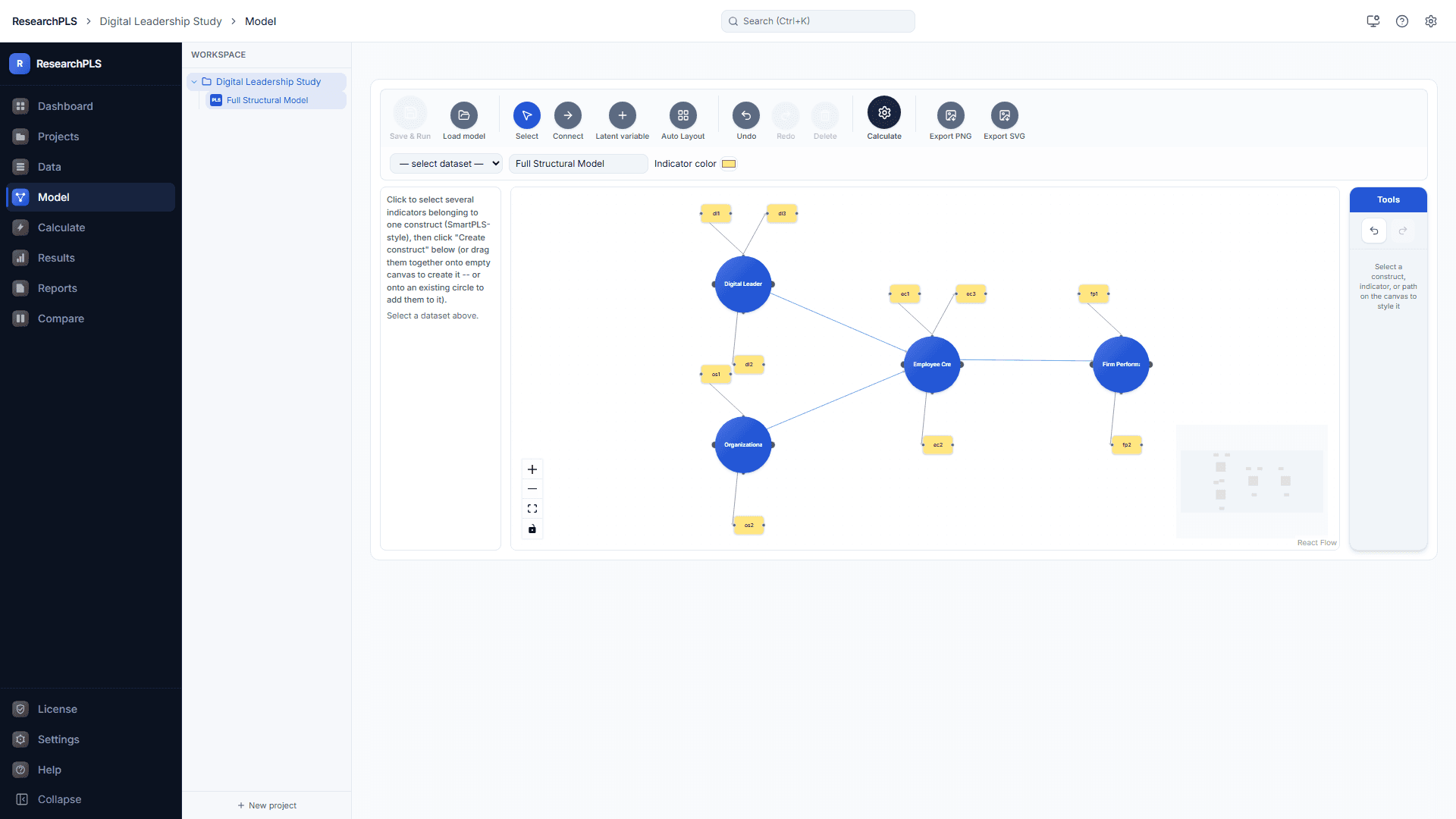The height and width of the screenshot is (819, 1456).
Task: Open Compare in the sidebar
Action: pos(90,318)
